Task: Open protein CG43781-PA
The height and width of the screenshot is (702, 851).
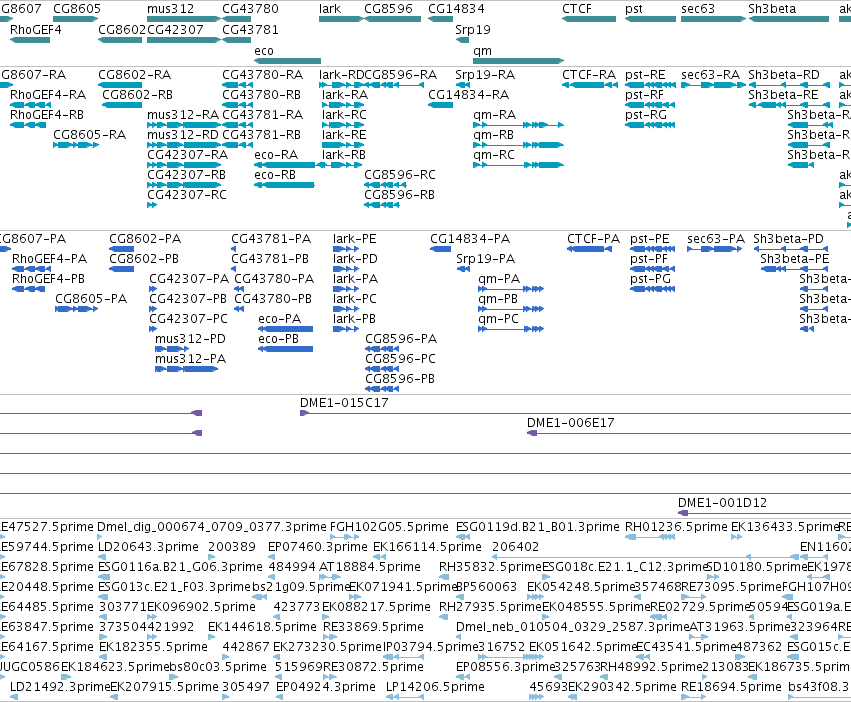Action: click(271, 239)
